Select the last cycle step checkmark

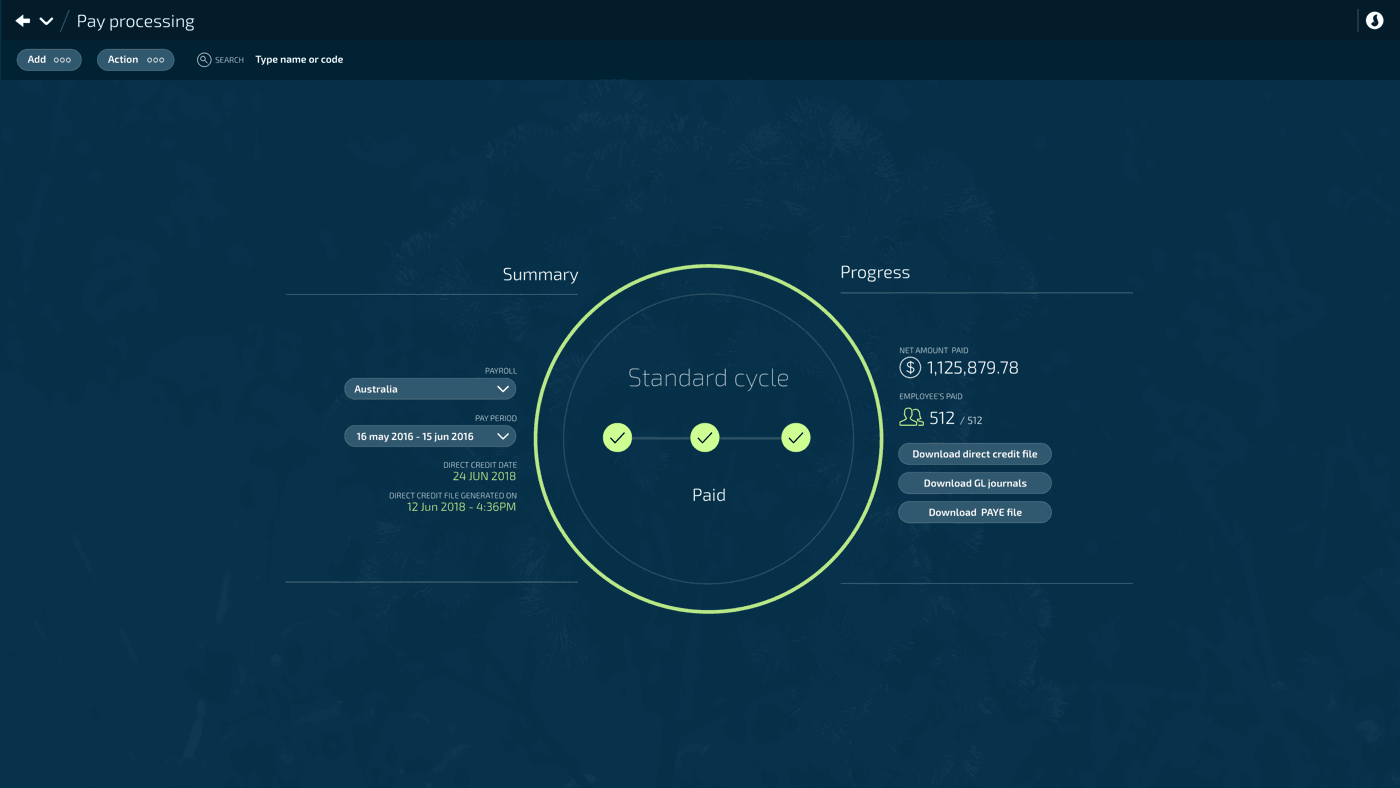[x=795, y=438]
